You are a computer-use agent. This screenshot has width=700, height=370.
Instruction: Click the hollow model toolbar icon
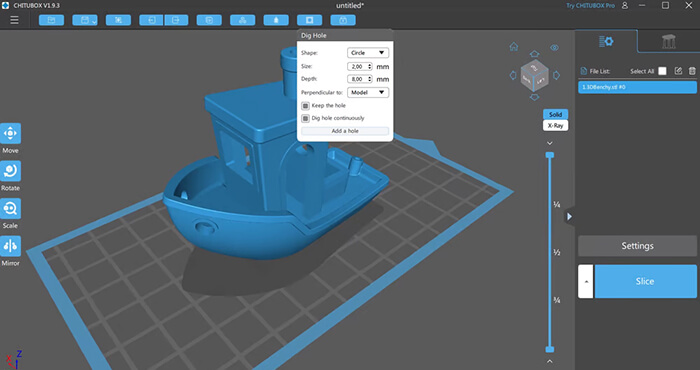point(276,20)
